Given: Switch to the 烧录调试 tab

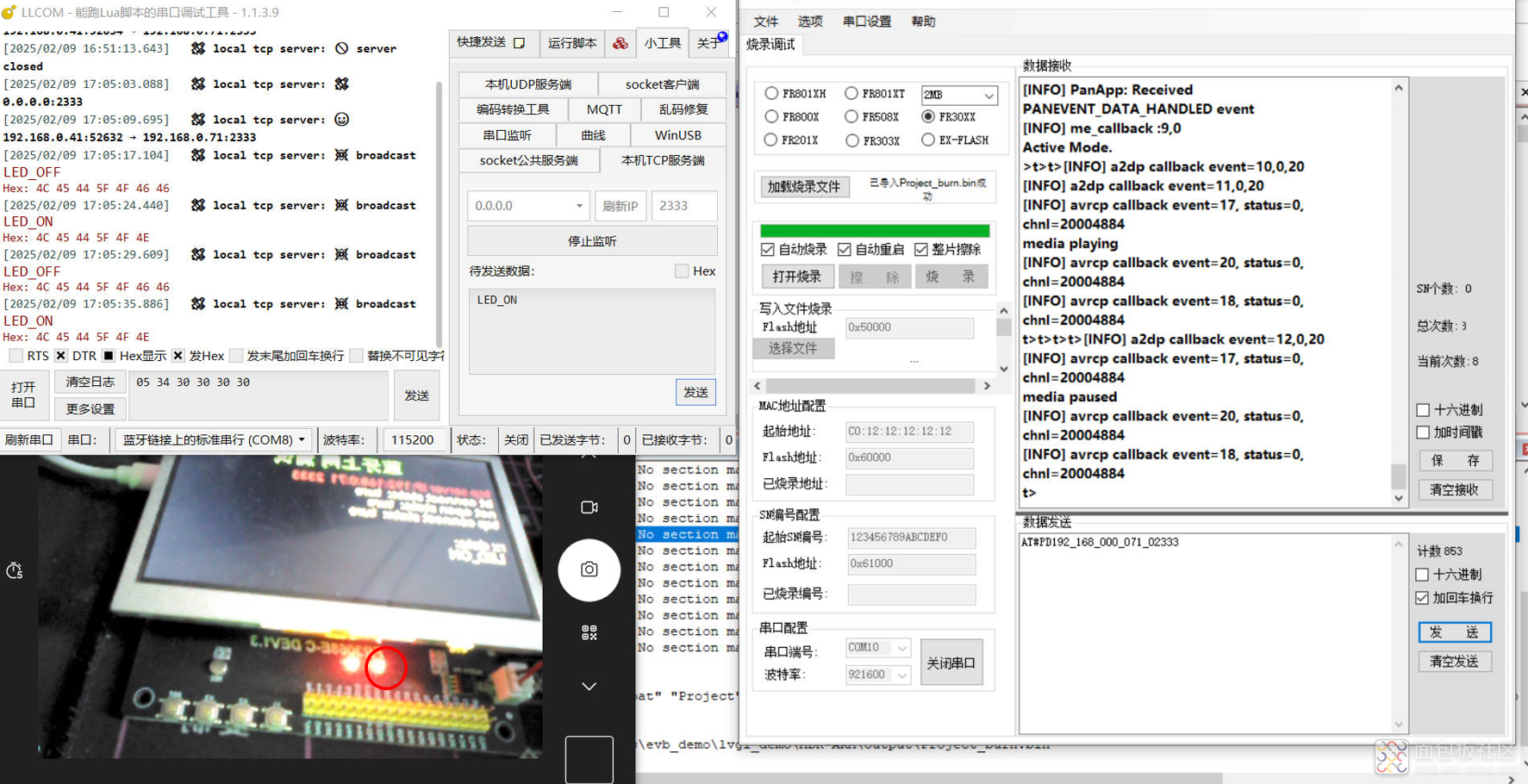Looking at the screenshot, I should (x=771, y=45).
